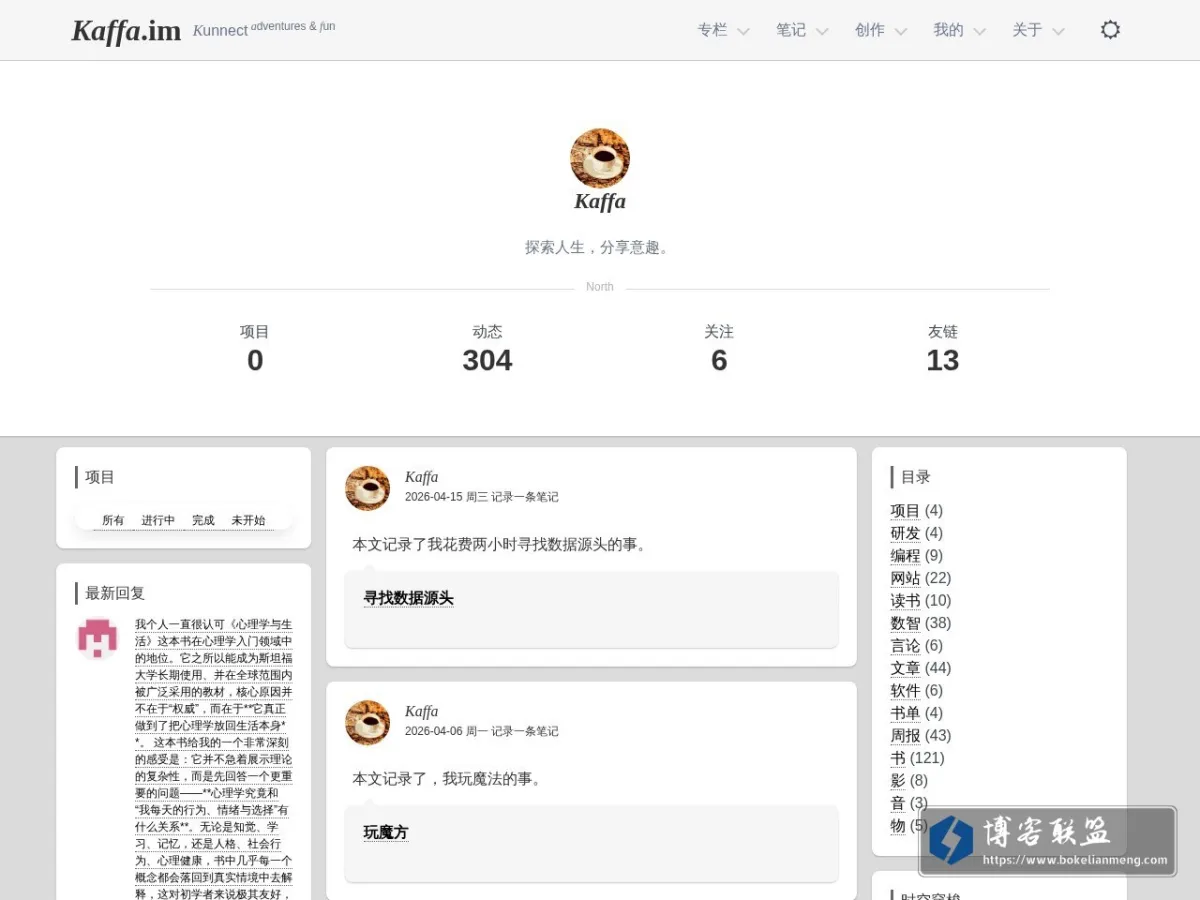Open the Kaffa.im site logo
The width and height of the screenshot is (1200, 900).
(126, 31)
